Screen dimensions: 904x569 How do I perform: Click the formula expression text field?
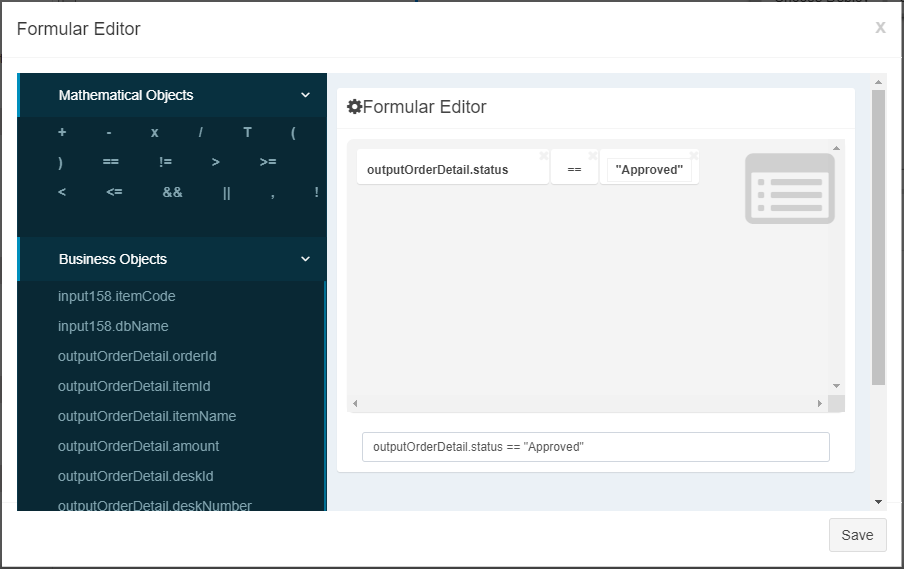pos(596,447)
